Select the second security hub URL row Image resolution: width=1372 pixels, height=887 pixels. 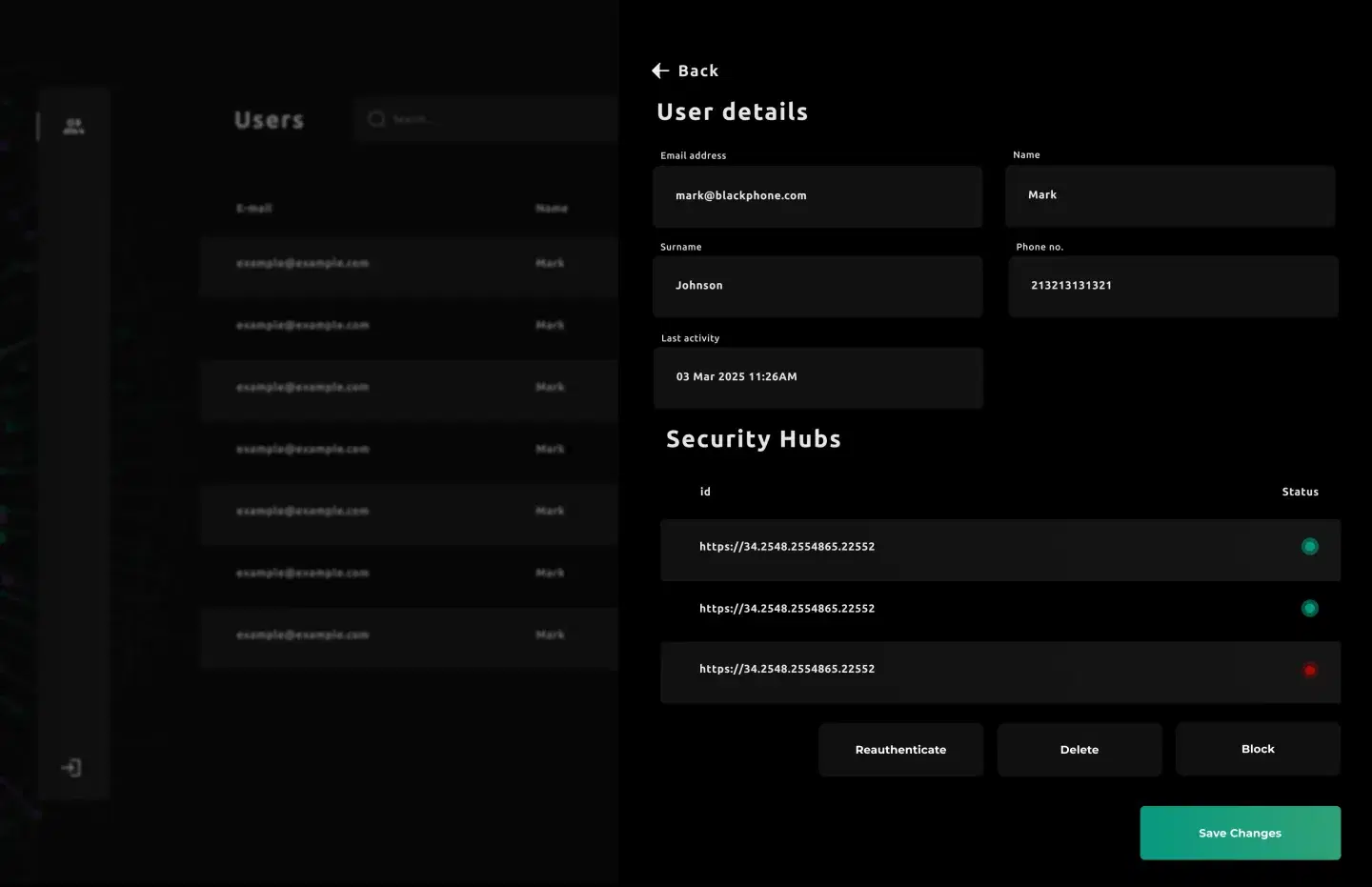pyautogui.click(x=1000, y=611)
